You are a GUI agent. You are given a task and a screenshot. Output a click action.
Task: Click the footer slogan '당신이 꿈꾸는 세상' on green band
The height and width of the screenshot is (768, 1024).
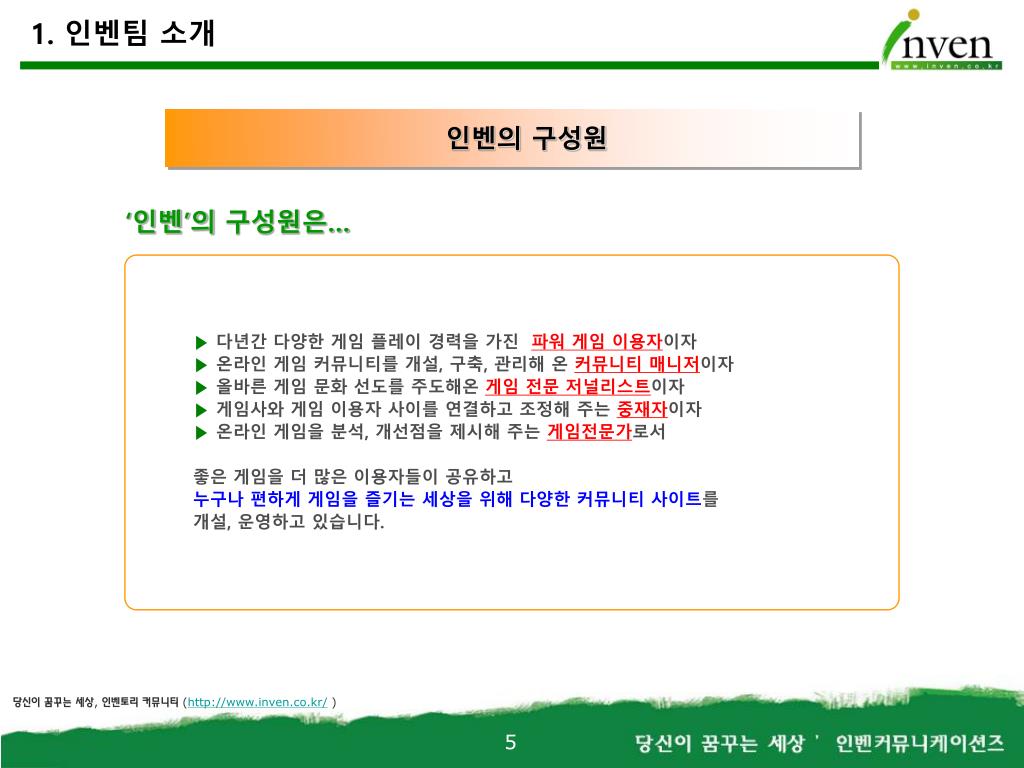719,743
